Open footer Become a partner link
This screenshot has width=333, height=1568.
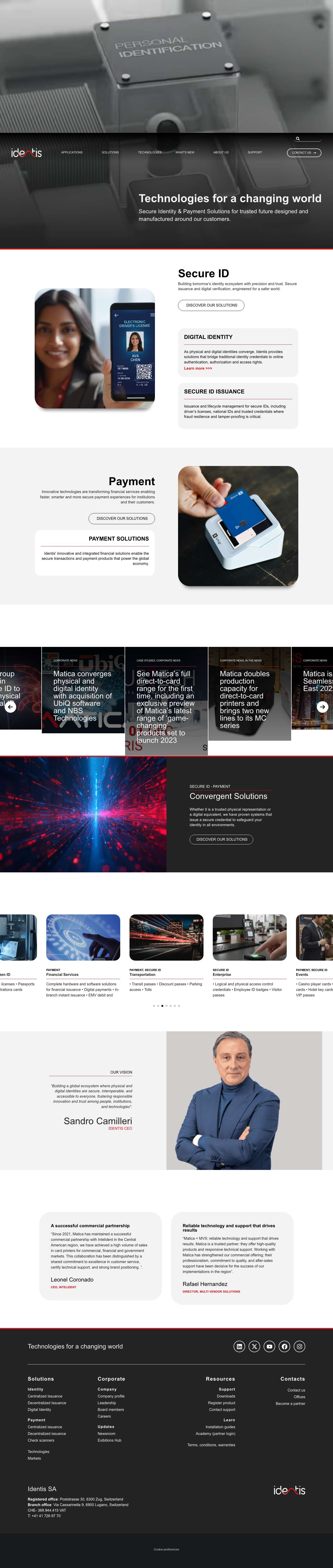[x=290, y=1404]
